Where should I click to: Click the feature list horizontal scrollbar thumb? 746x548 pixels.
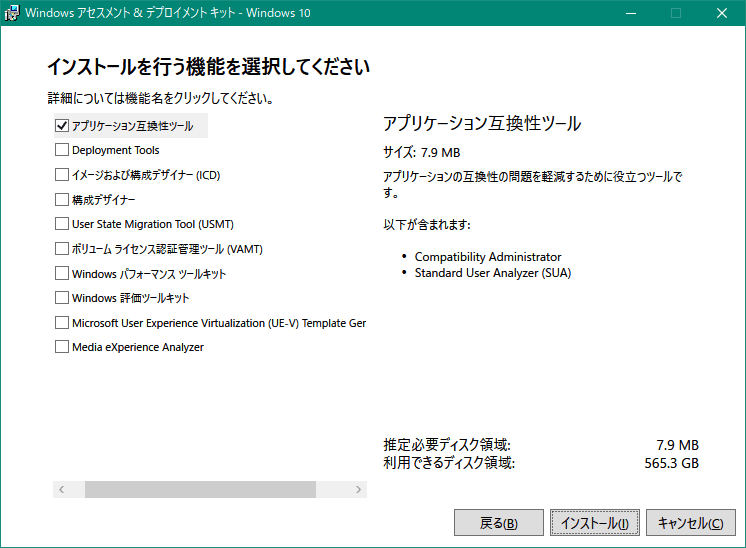(200, 489)
